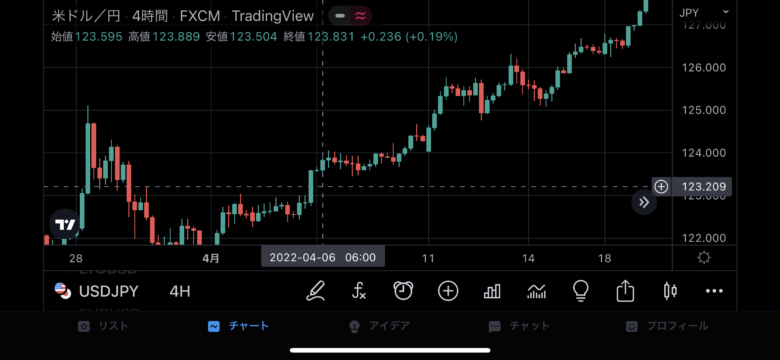The width and height of the screenshot is (780, 360).
Task: Toggle the minus indicator visibility pill
Action: point(340,16)
